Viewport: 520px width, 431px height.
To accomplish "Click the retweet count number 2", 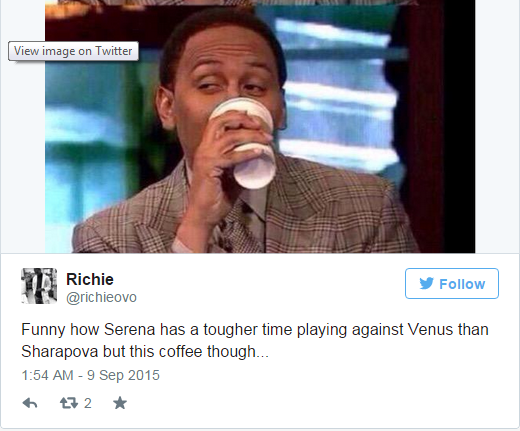I will click(88, 403).
